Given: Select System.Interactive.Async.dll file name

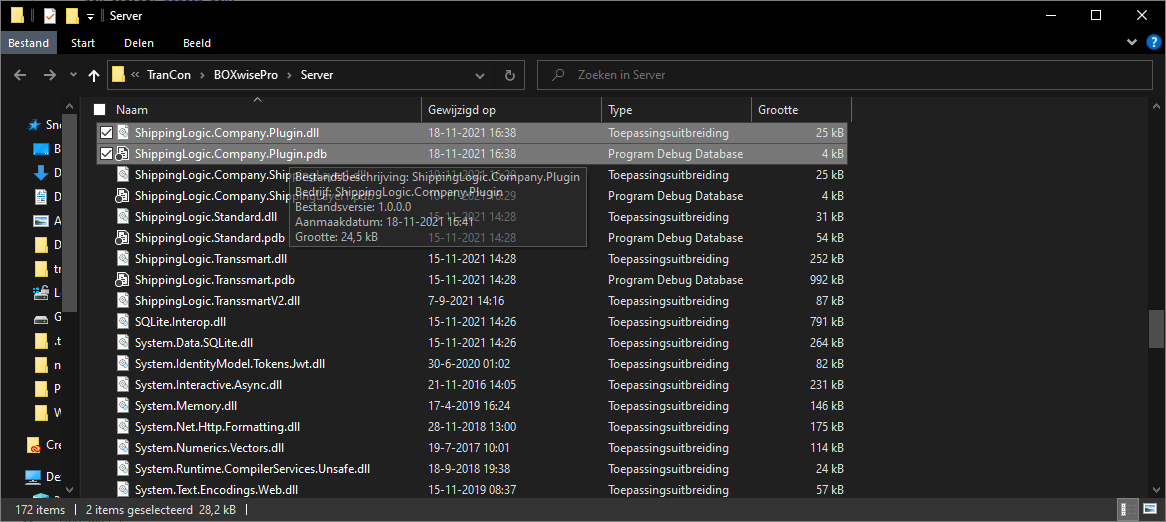Looking at the screenshot, I should 208,385.
